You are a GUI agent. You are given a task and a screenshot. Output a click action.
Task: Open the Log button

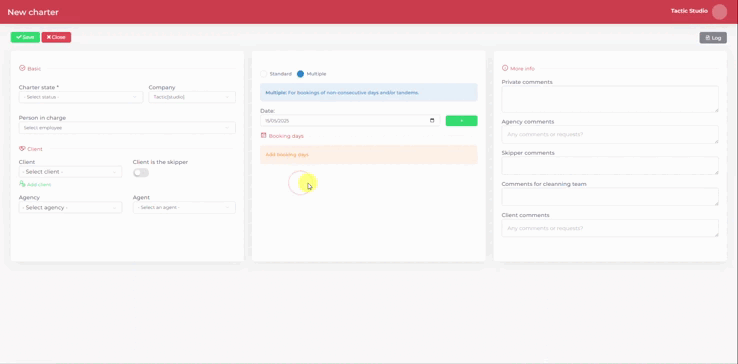click(x=713, y=38)
